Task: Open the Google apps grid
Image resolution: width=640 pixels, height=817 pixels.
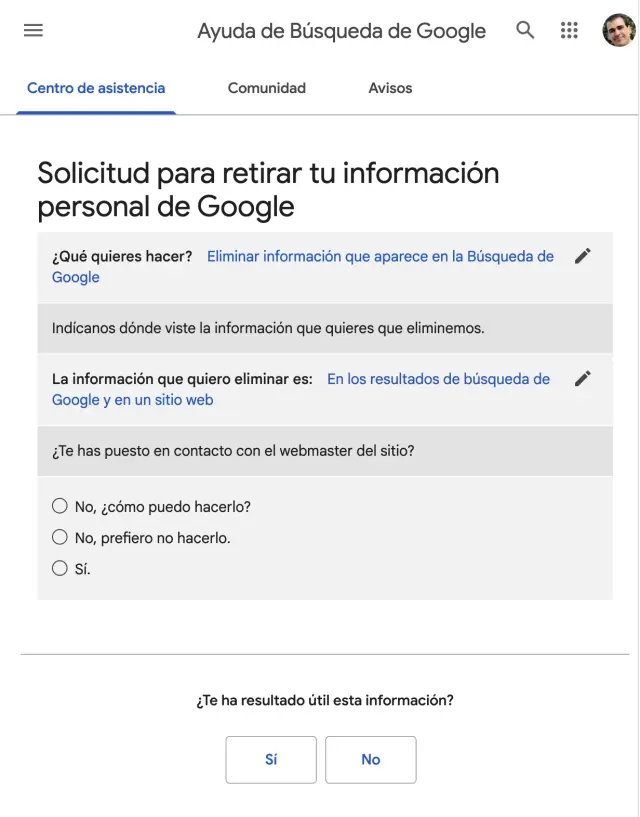Action: point(569,30)
